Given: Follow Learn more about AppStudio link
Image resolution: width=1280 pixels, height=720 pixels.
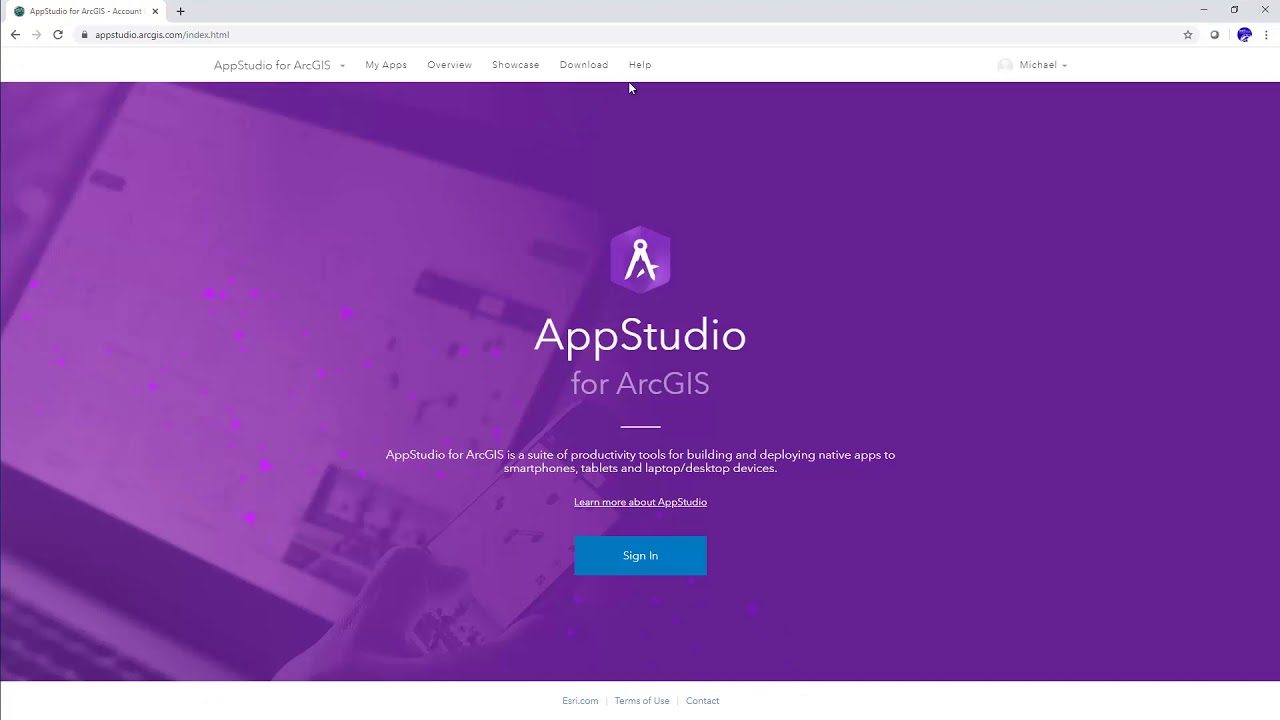Looking at the screenshot, I should [x=640, y=502].
